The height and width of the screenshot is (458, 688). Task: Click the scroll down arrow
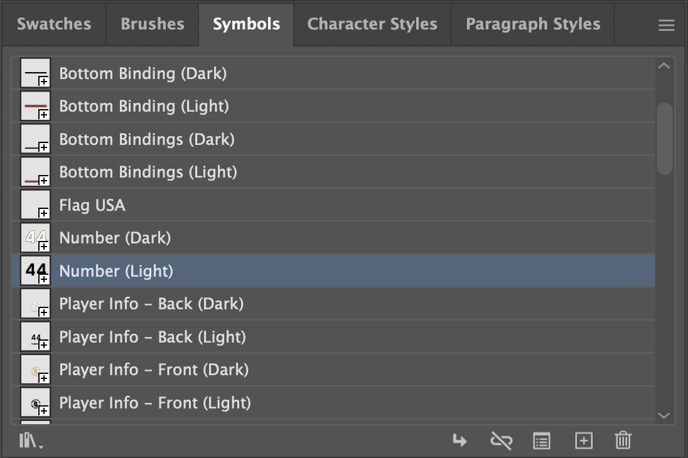(664, 415)
